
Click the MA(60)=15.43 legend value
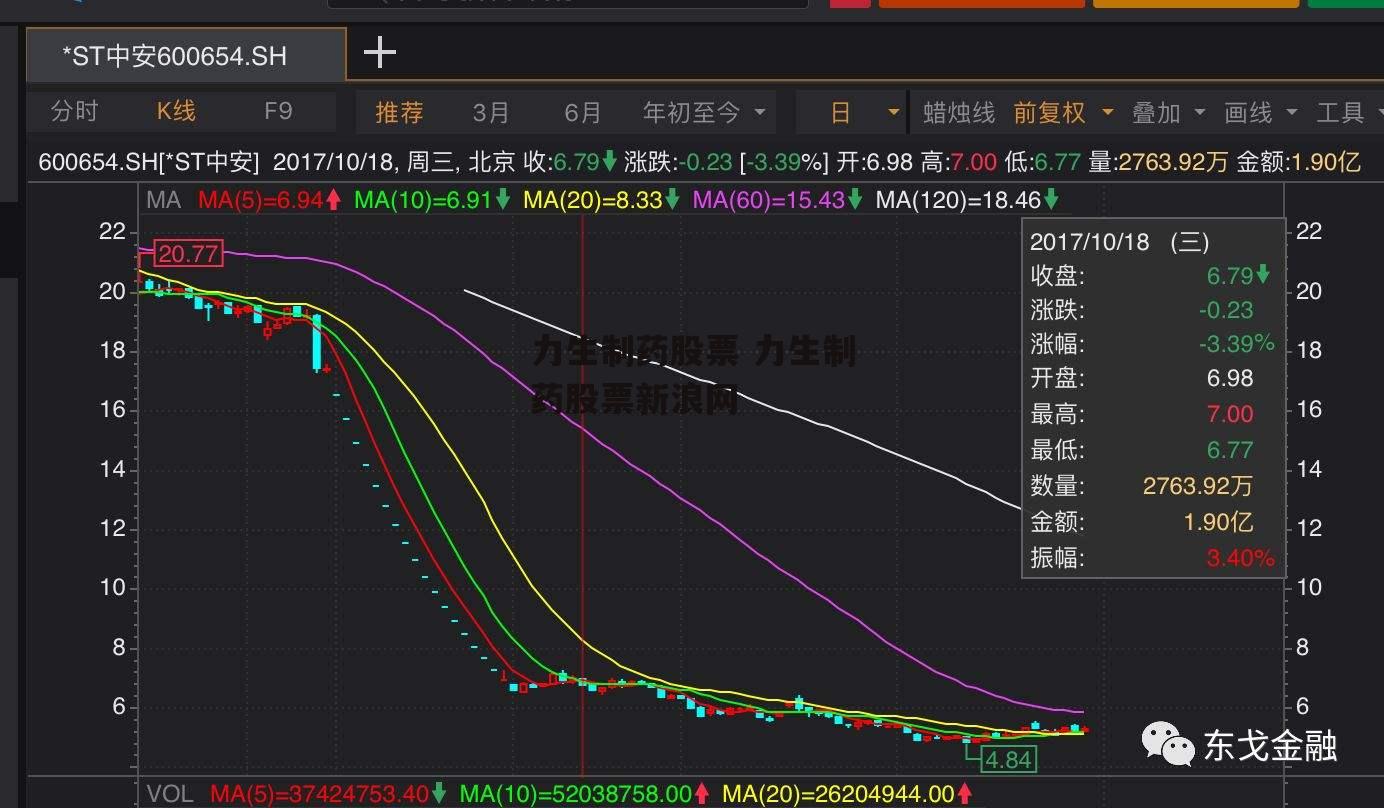tap(778, 200)
